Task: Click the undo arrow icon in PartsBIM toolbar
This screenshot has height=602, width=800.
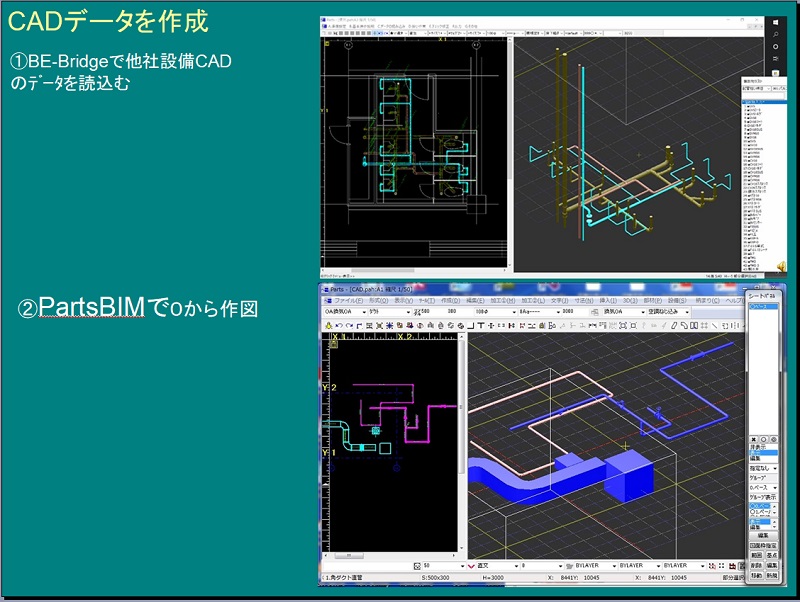Action: click(339, 325)
